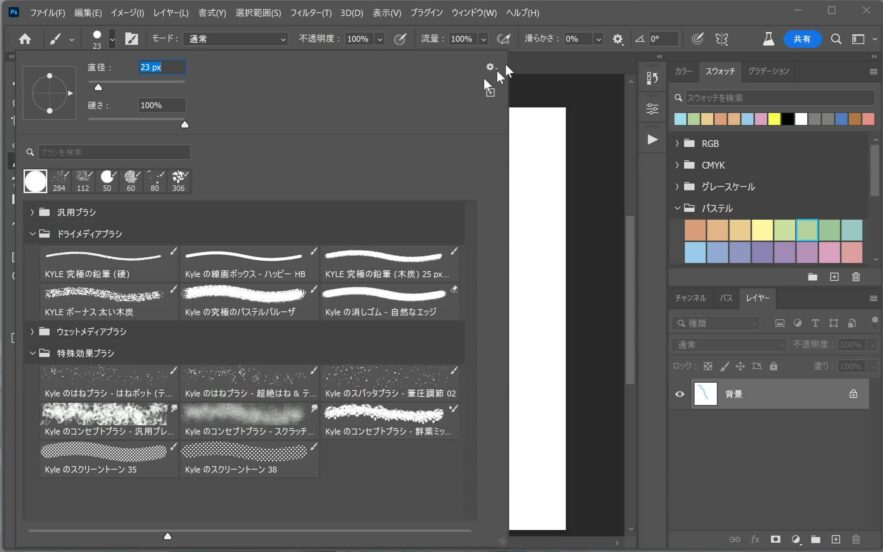Viewport: 883px width, 552px height.
Task: Lock transparent pixels checkerboard icon
Action: (708, 366)
